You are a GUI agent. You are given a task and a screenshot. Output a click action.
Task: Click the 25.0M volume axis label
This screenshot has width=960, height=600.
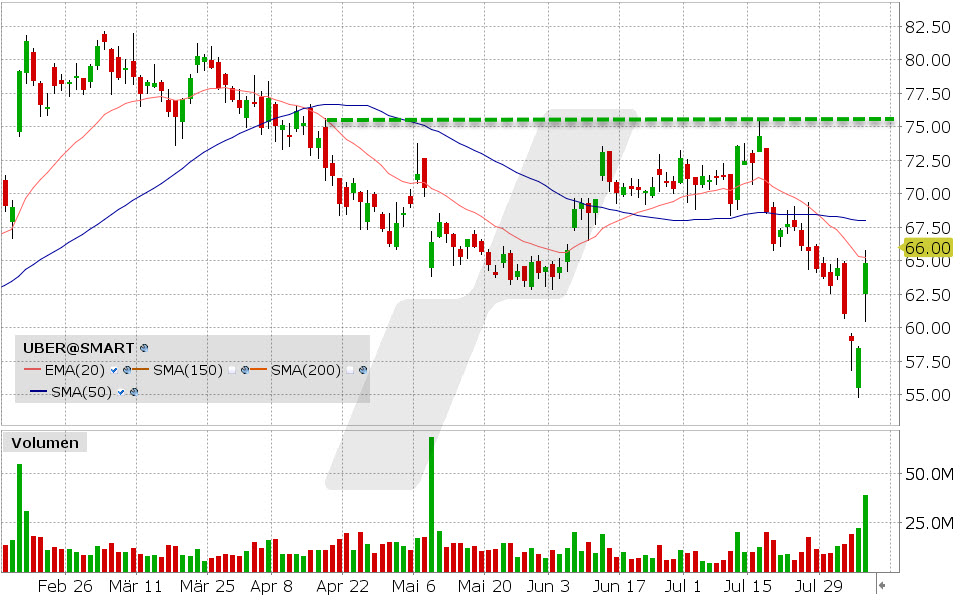point(929,523)
